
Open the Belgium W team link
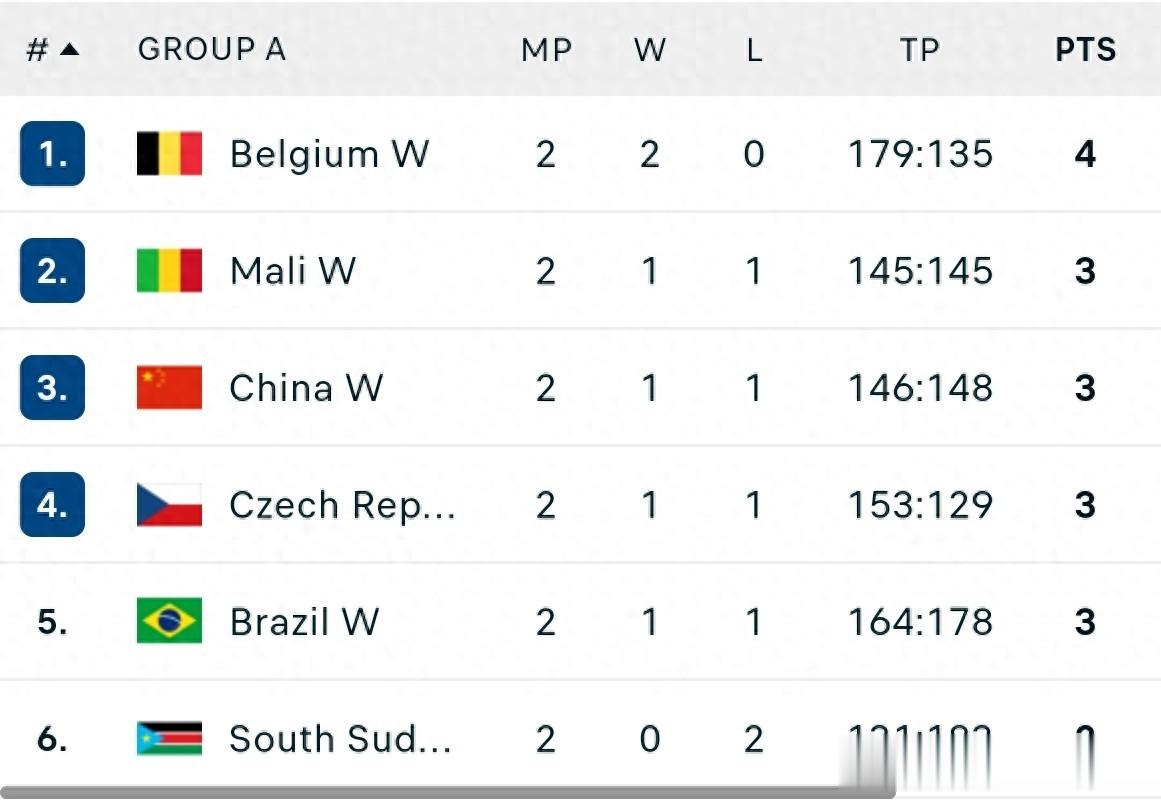[x=329, y=154]
